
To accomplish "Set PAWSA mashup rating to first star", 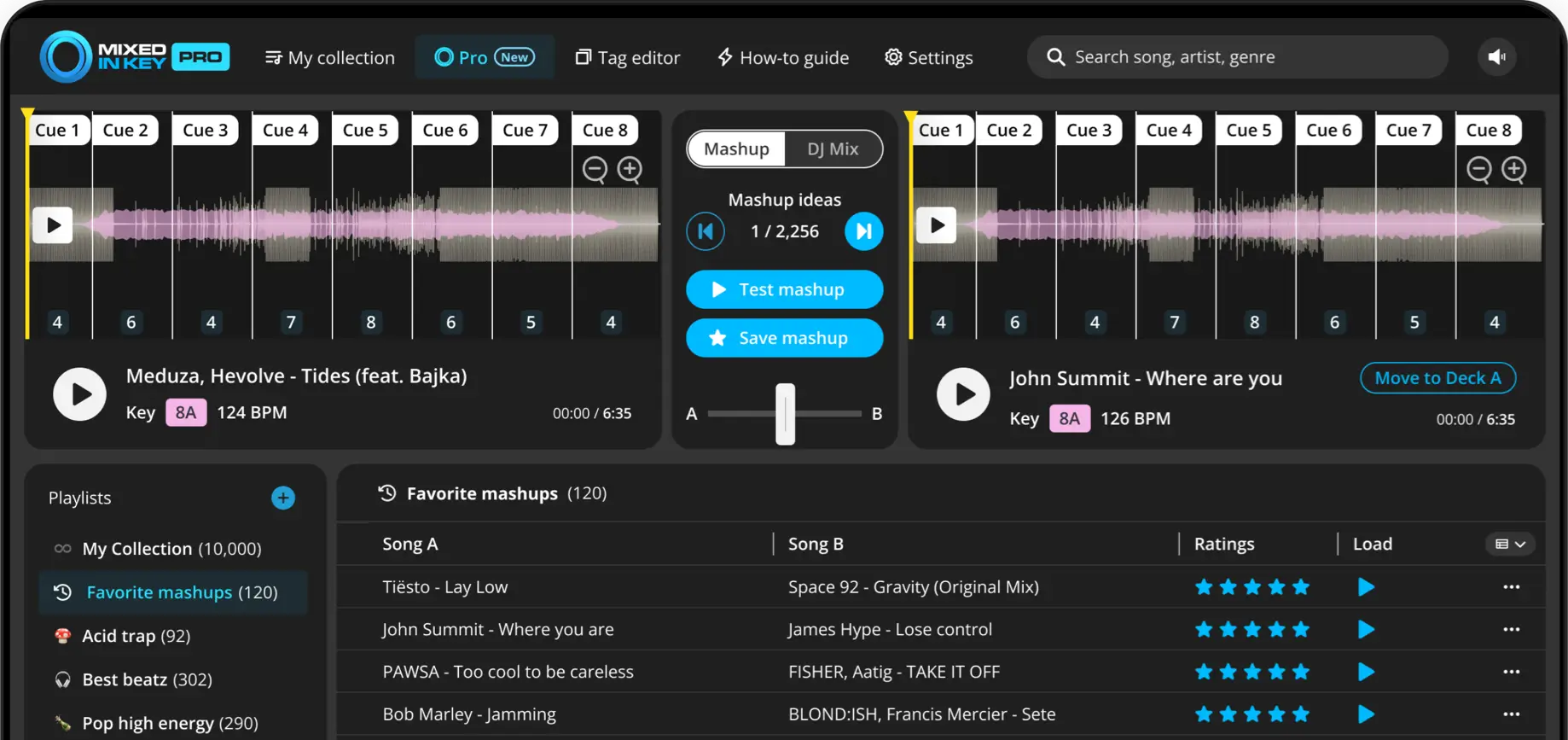I will pyautogui.click(x=1204, y=672).
